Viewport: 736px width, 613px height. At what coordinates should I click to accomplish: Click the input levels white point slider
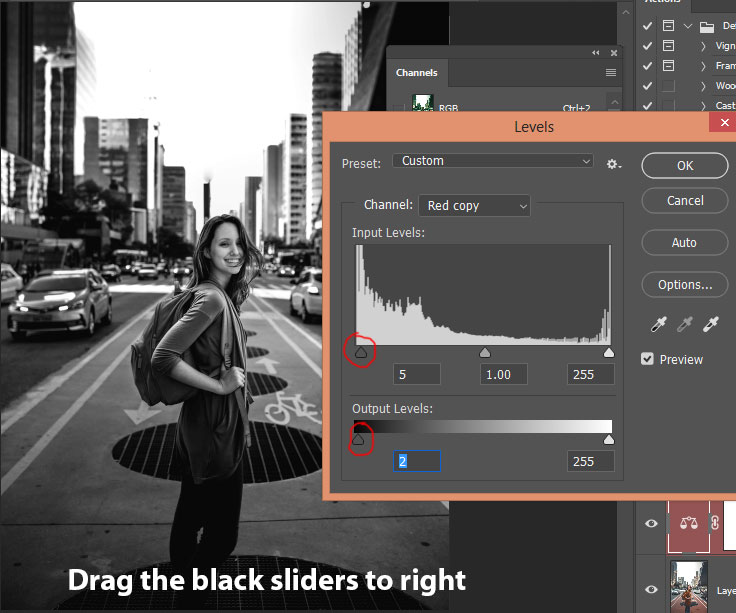(x=609, y=352)
